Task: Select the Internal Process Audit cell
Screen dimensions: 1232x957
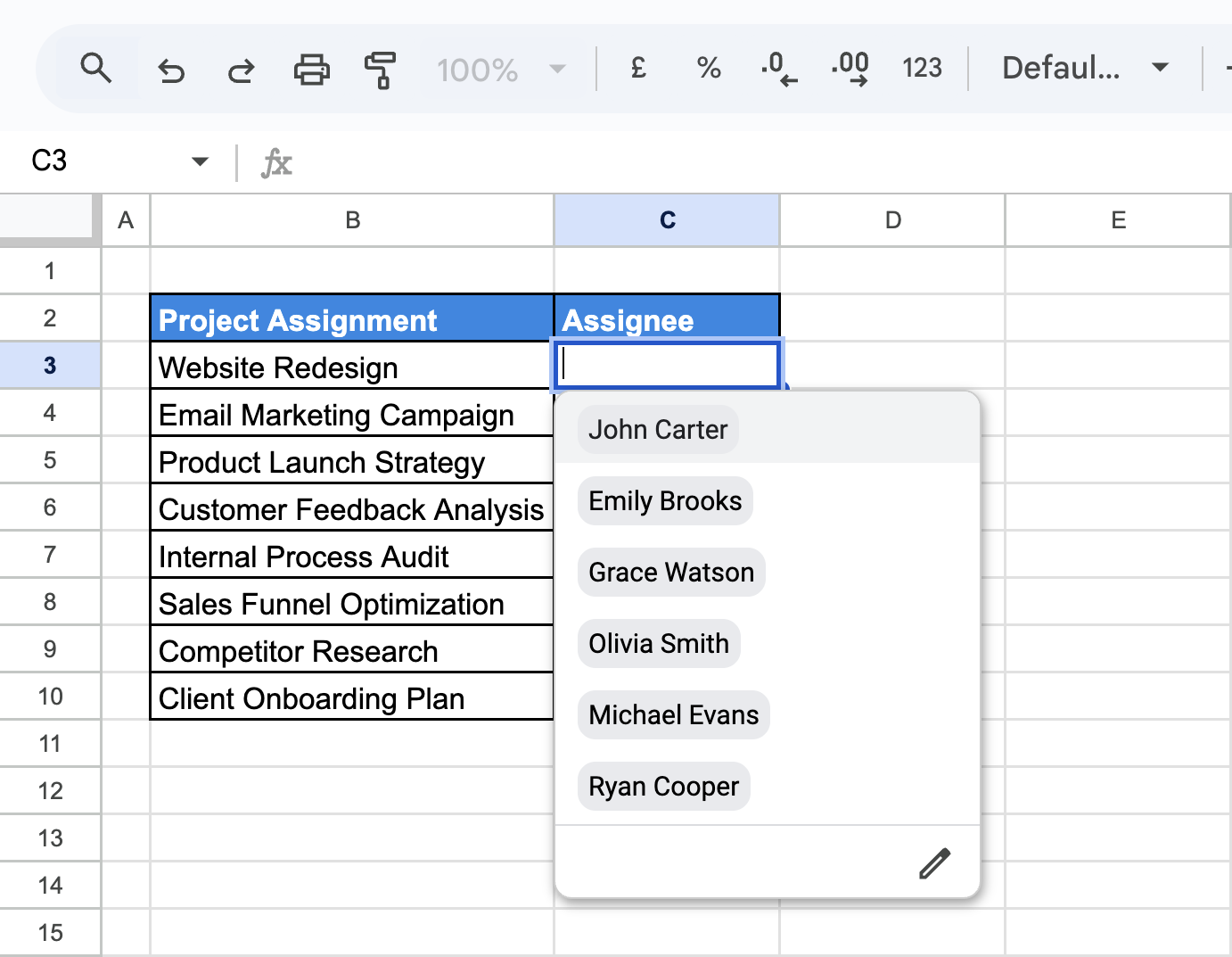Action: [x=352, y=555]
